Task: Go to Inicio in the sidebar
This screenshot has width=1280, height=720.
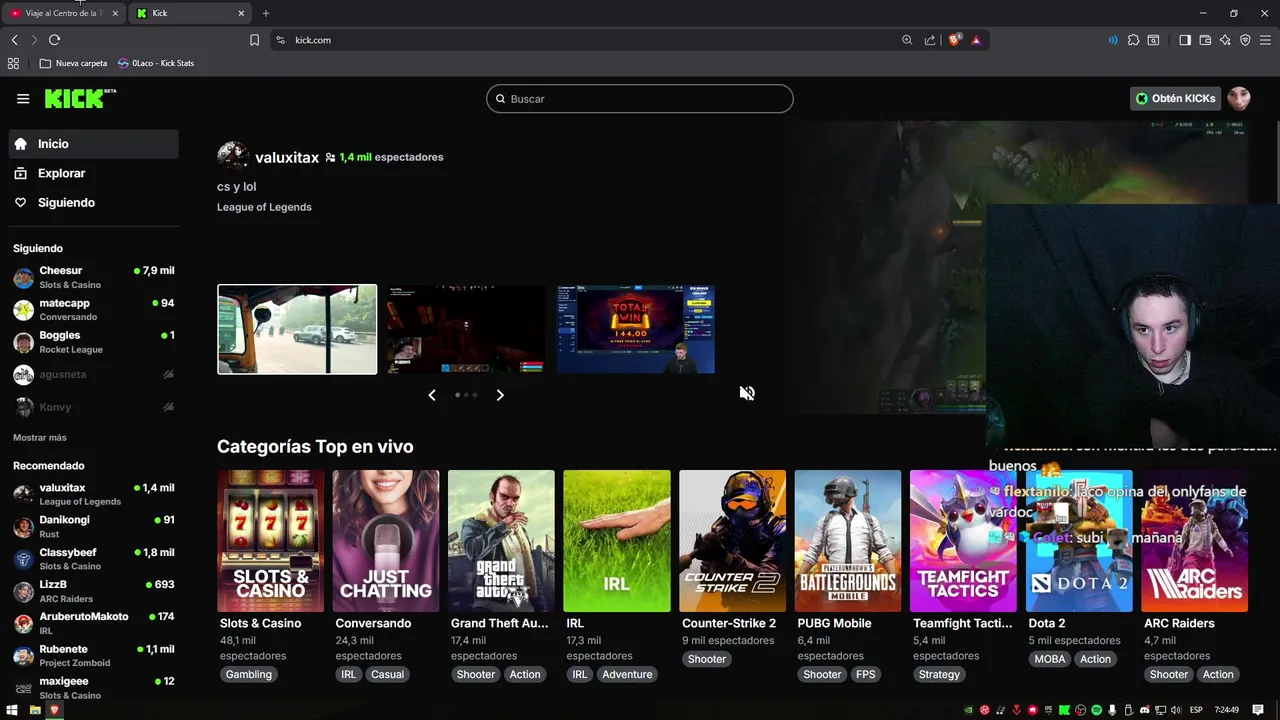Action: click(x=94, y=144)
